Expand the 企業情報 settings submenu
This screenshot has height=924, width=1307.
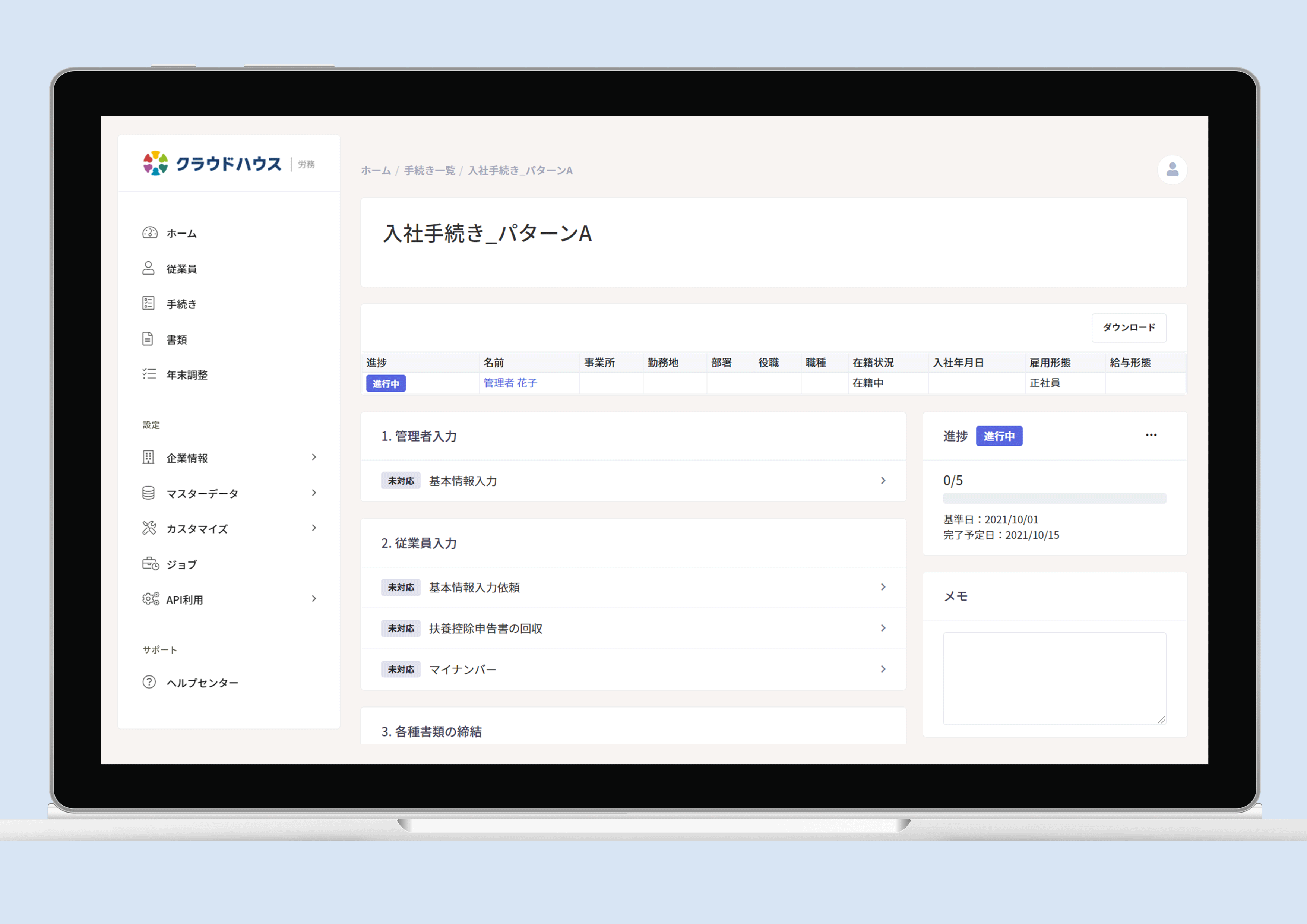(x=314, y=457)
